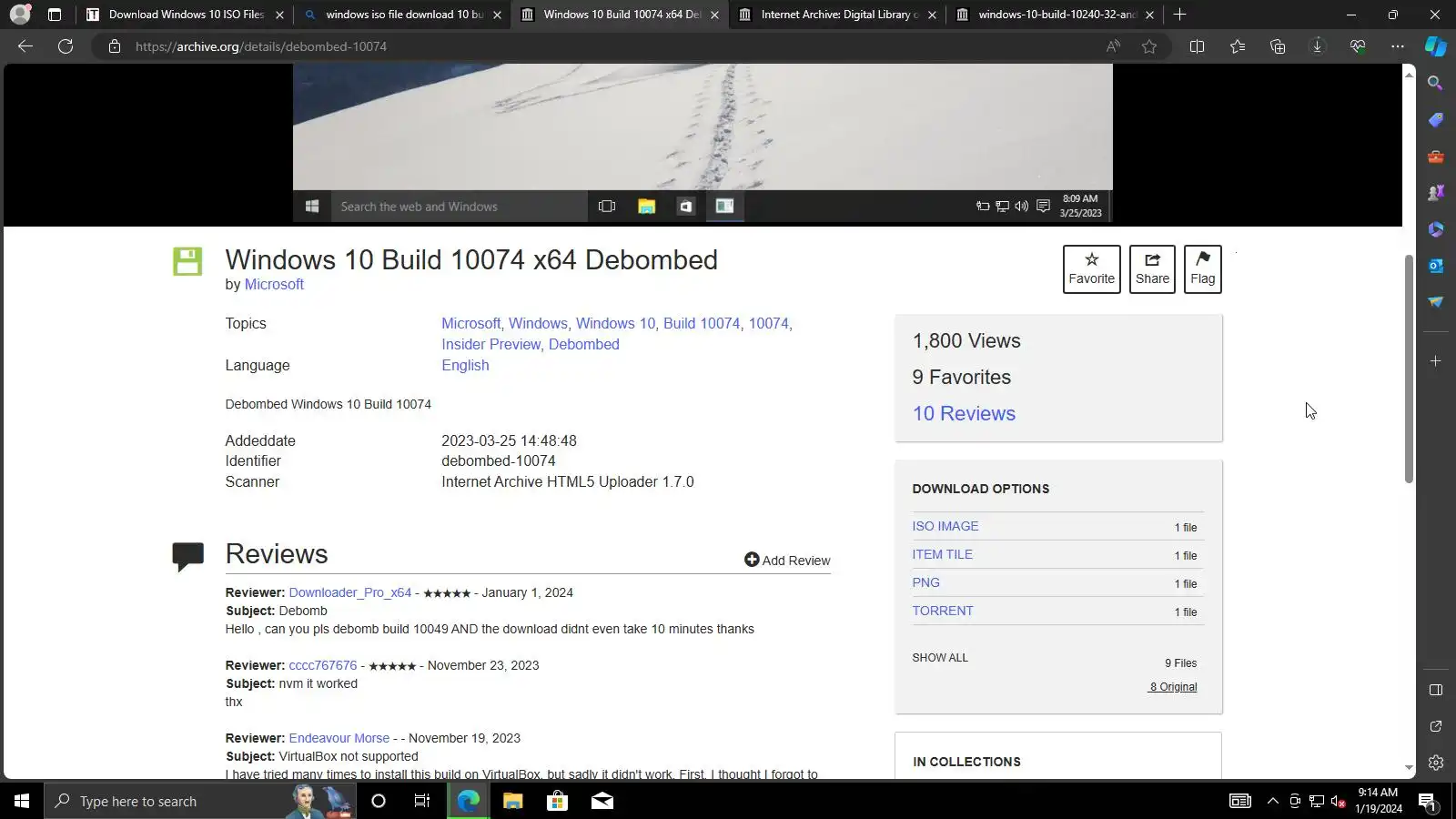
Task: Switch to Download Windows 10 ISO Files tab
Action: click(185, 15)
